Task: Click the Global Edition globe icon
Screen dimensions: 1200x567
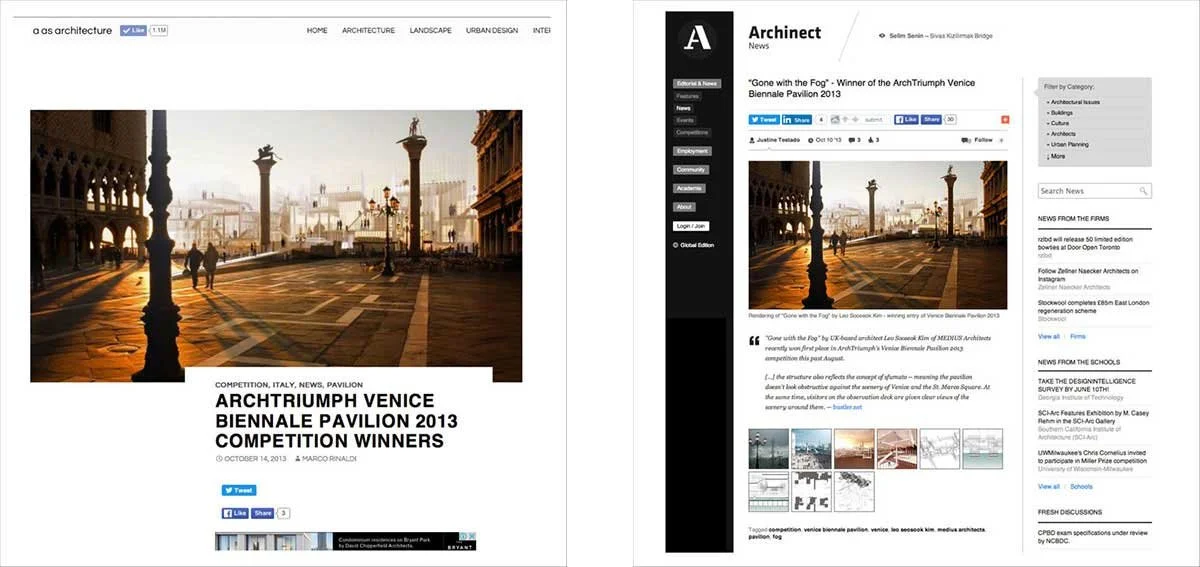Action: (x=676, y=245)
